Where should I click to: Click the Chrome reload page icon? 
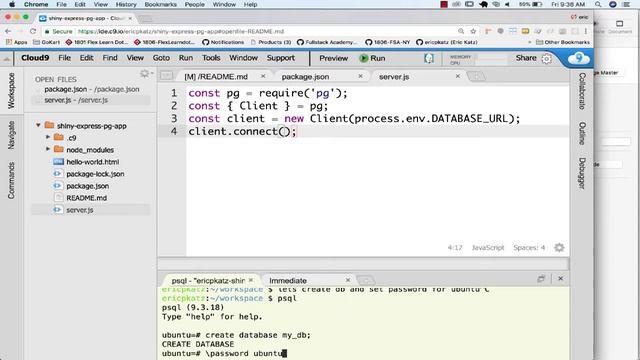(x=33, y=31)
